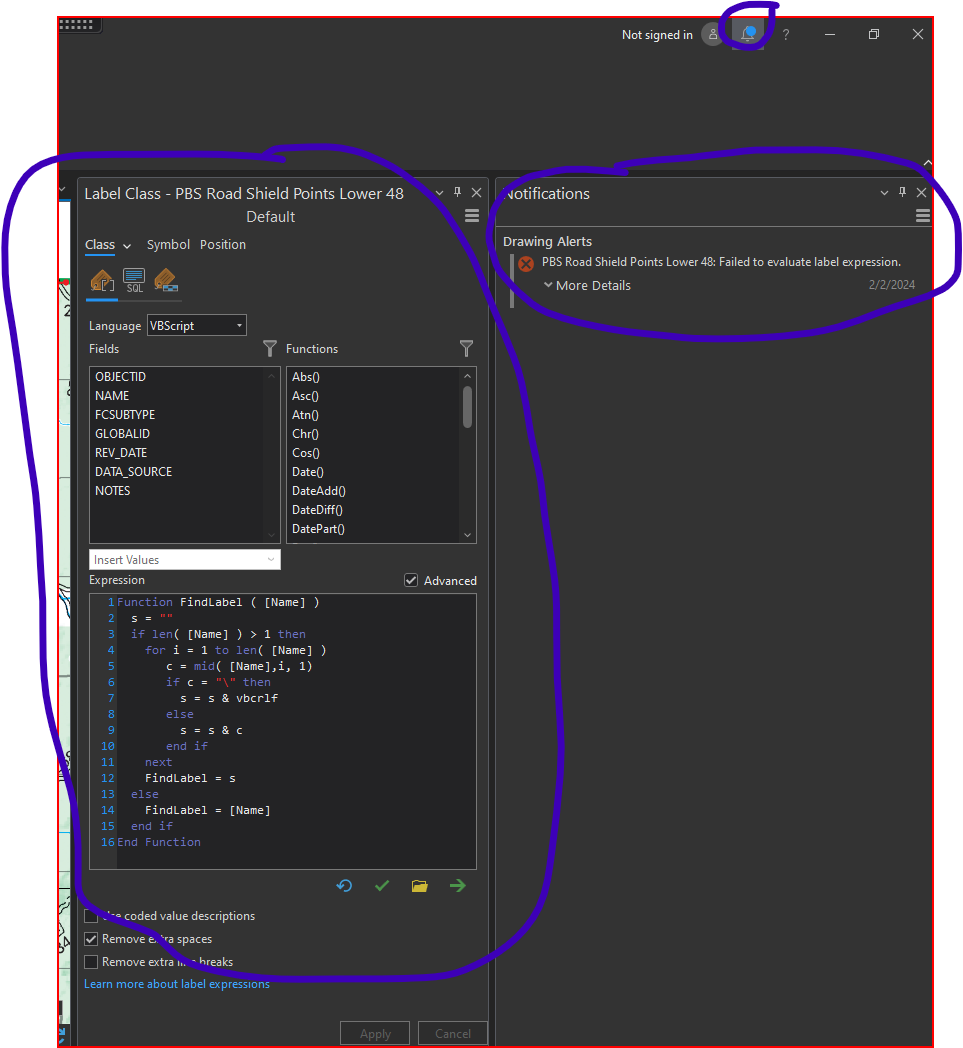Screen dimensions: 963x1048
Task: Switch to the Symbol tab
Action: pos(168,245)
